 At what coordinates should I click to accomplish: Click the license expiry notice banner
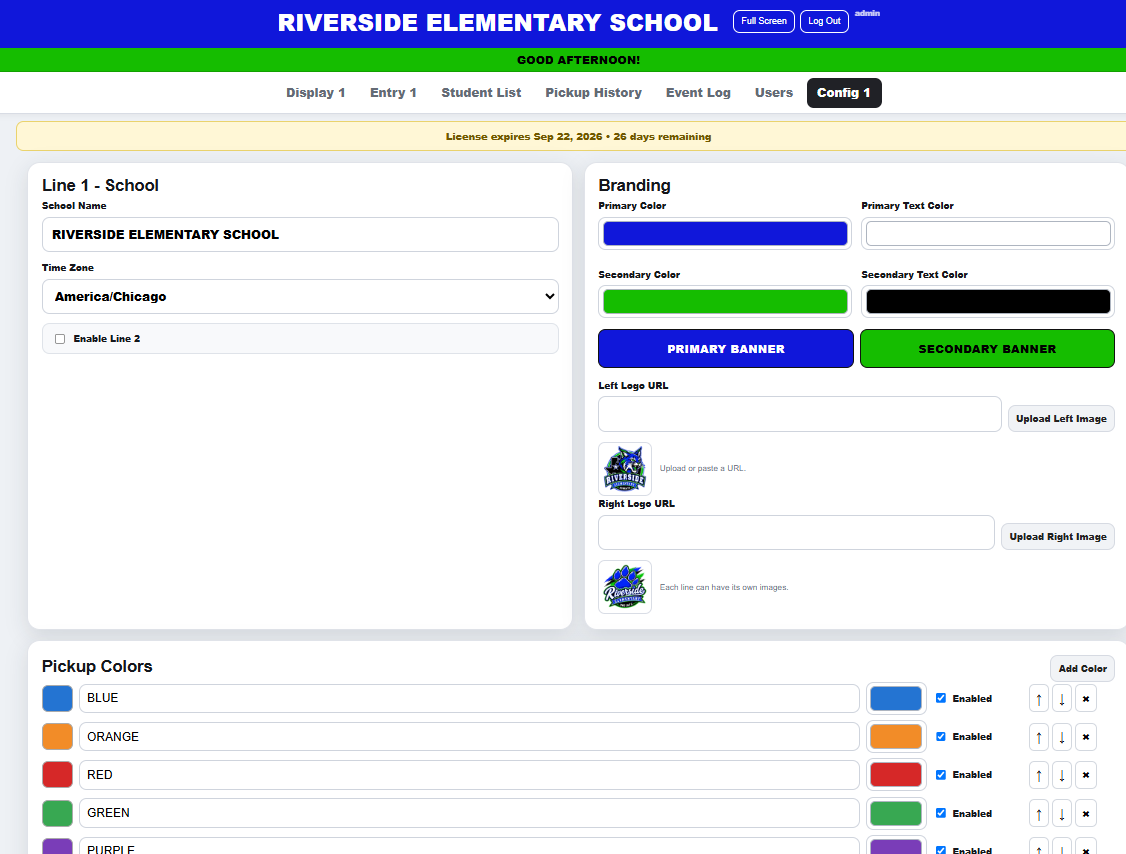[571, 136]
